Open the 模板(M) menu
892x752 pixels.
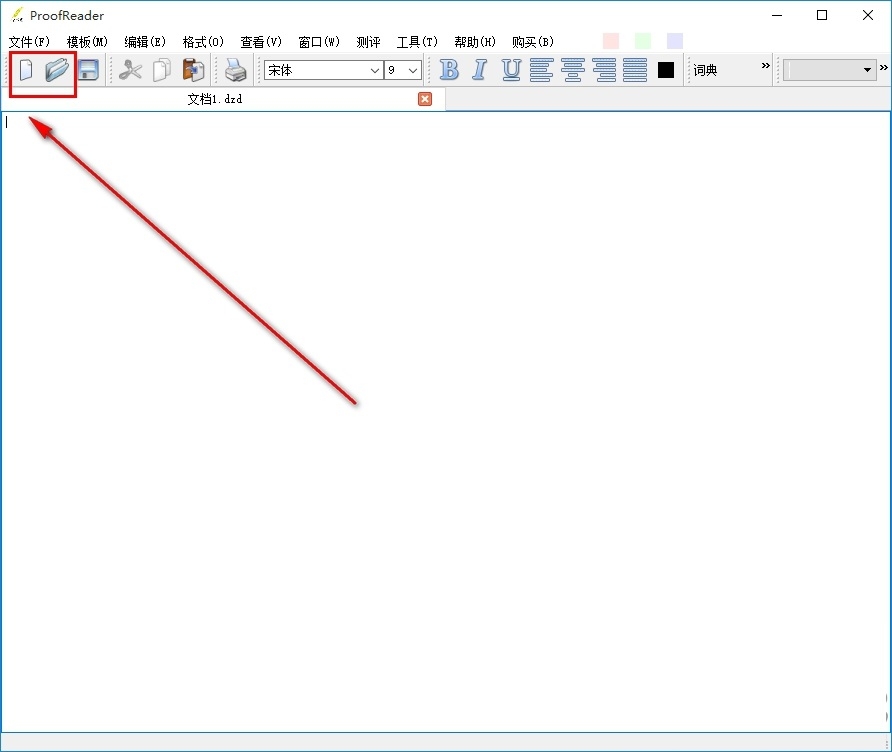(x=87, y=42)
